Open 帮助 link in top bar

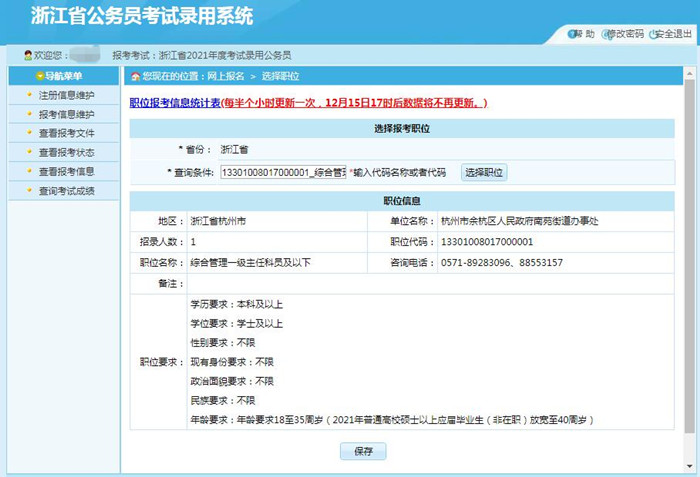(585, 34)
